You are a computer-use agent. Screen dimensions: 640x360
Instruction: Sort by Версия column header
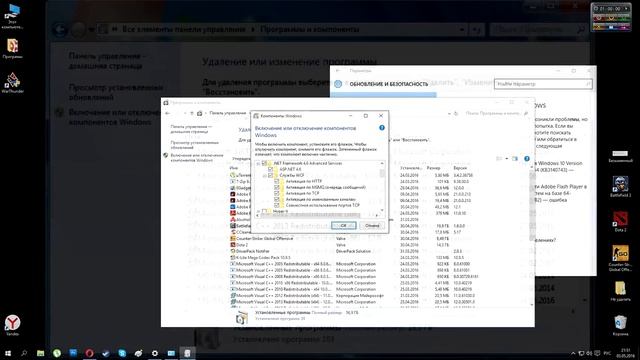pos(460,168)
